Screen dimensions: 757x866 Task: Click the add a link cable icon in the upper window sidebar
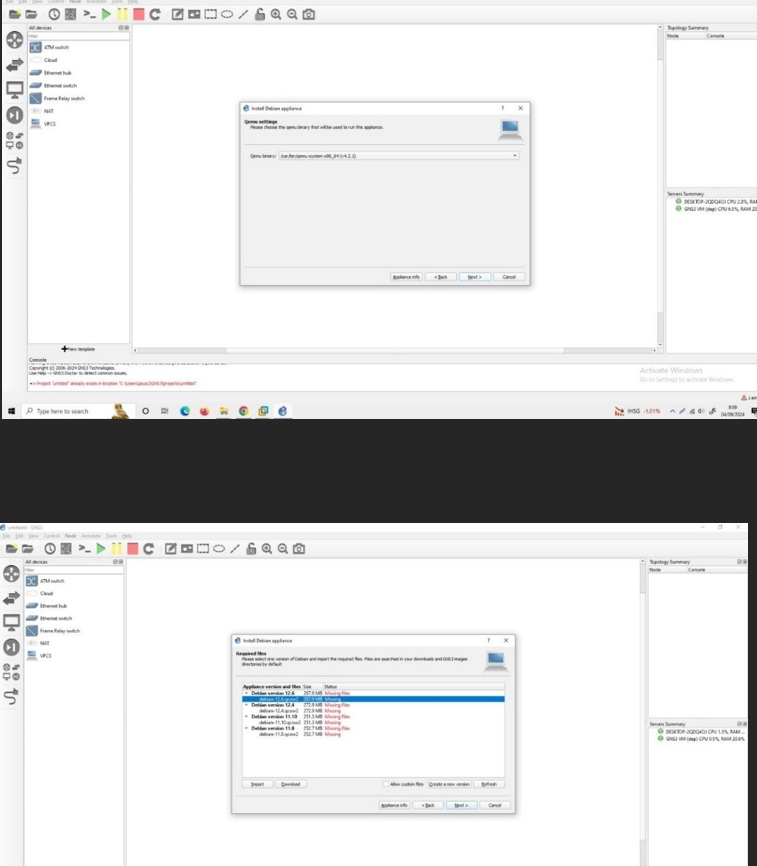click(x=14, y=165)
